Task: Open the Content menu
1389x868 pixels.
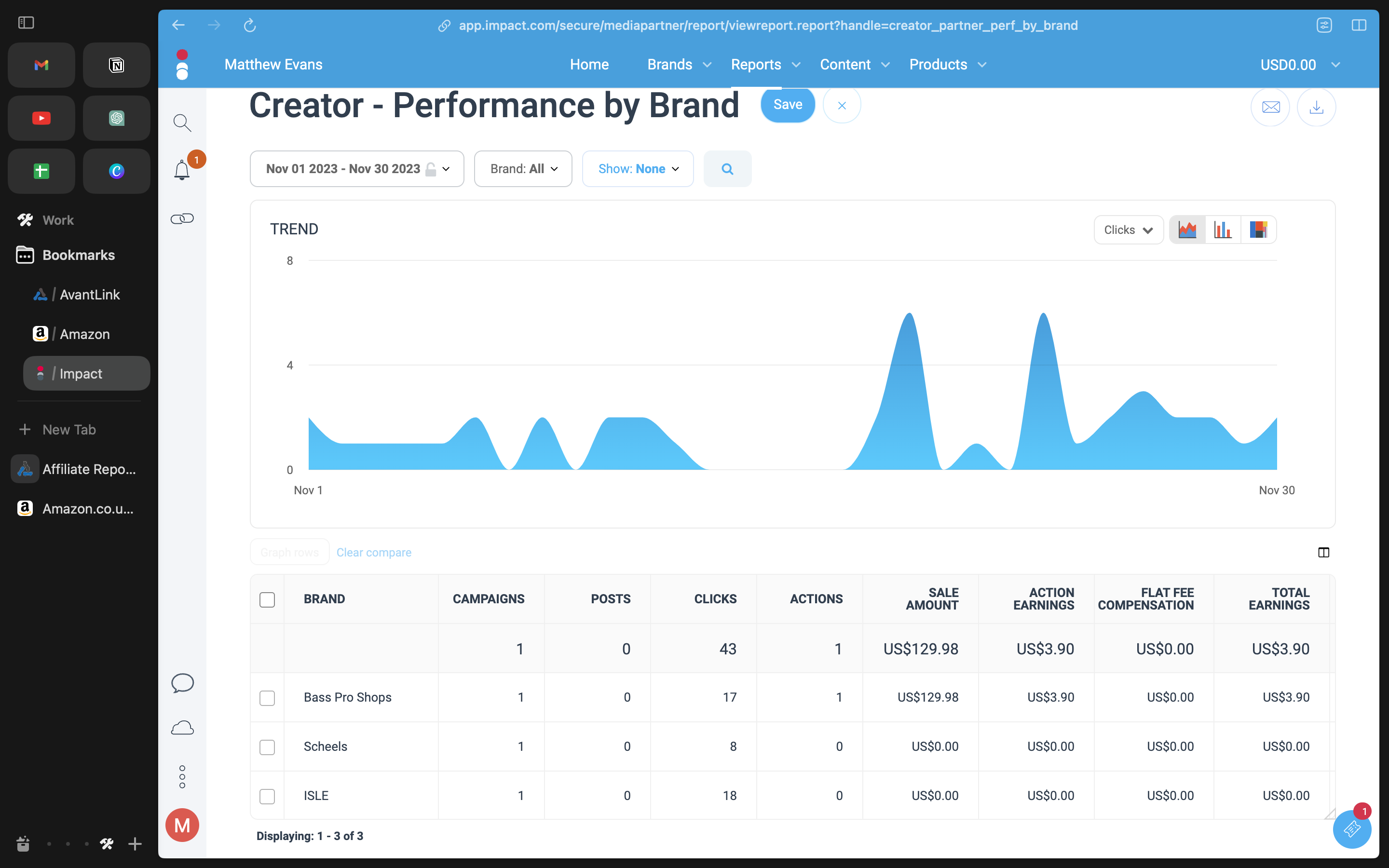Action: coord(845,64)
